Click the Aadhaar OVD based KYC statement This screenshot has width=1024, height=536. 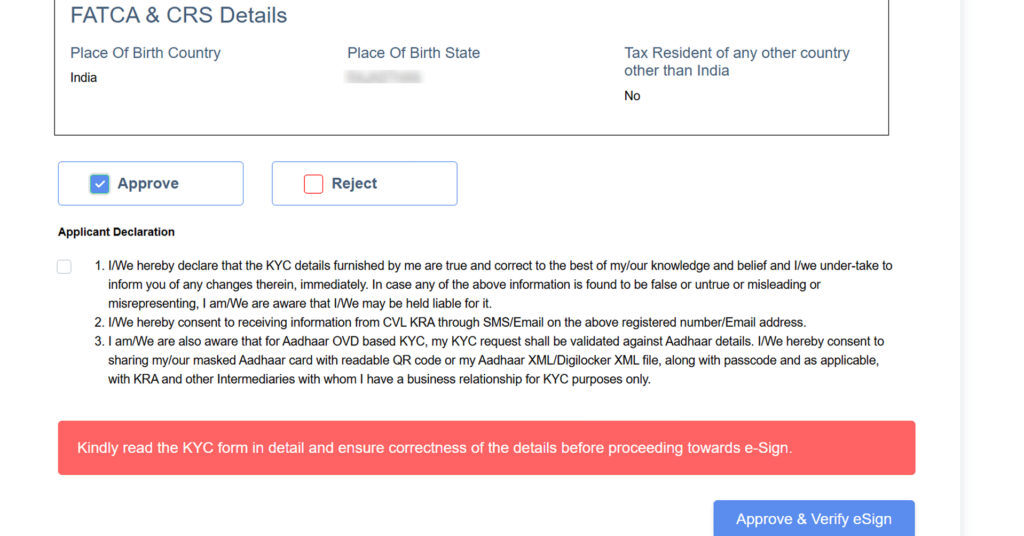496,360
